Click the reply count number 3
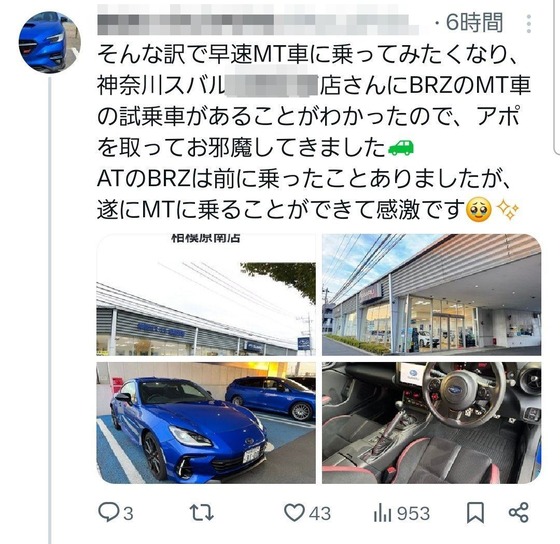Screen dimensions: 560x544 [x=128, y=514]
